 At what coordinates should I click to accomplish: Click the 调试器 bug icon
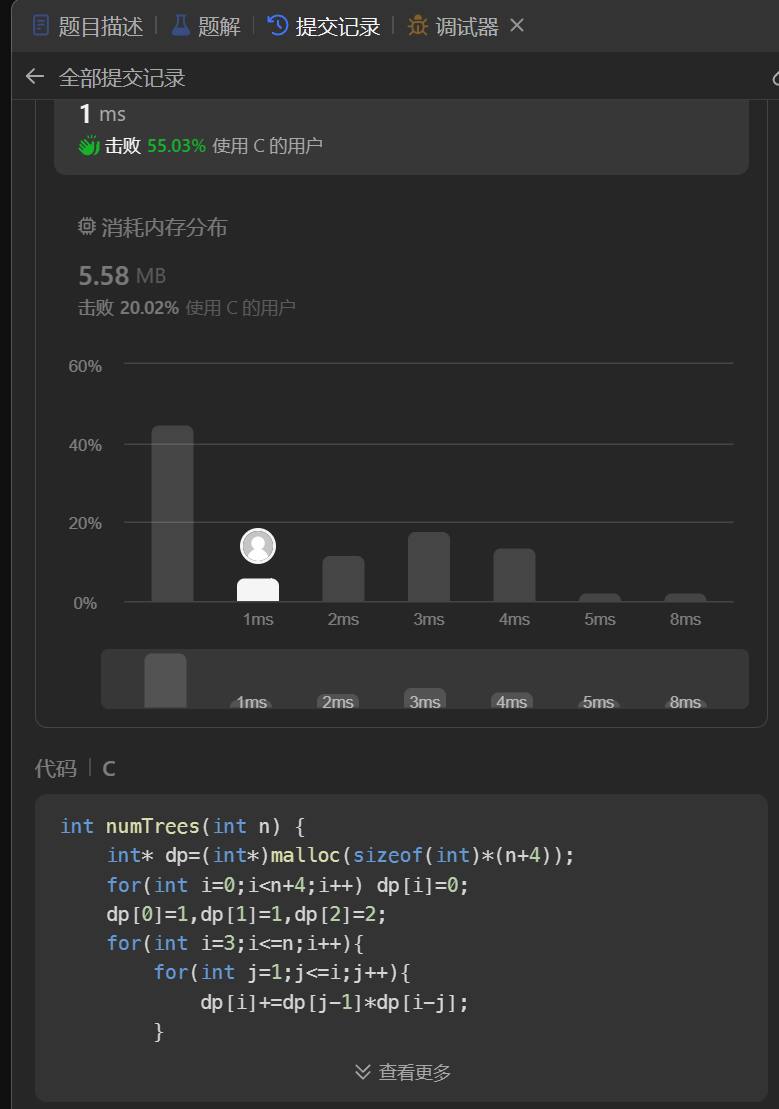pyautogui.click(x=418, y=26)
